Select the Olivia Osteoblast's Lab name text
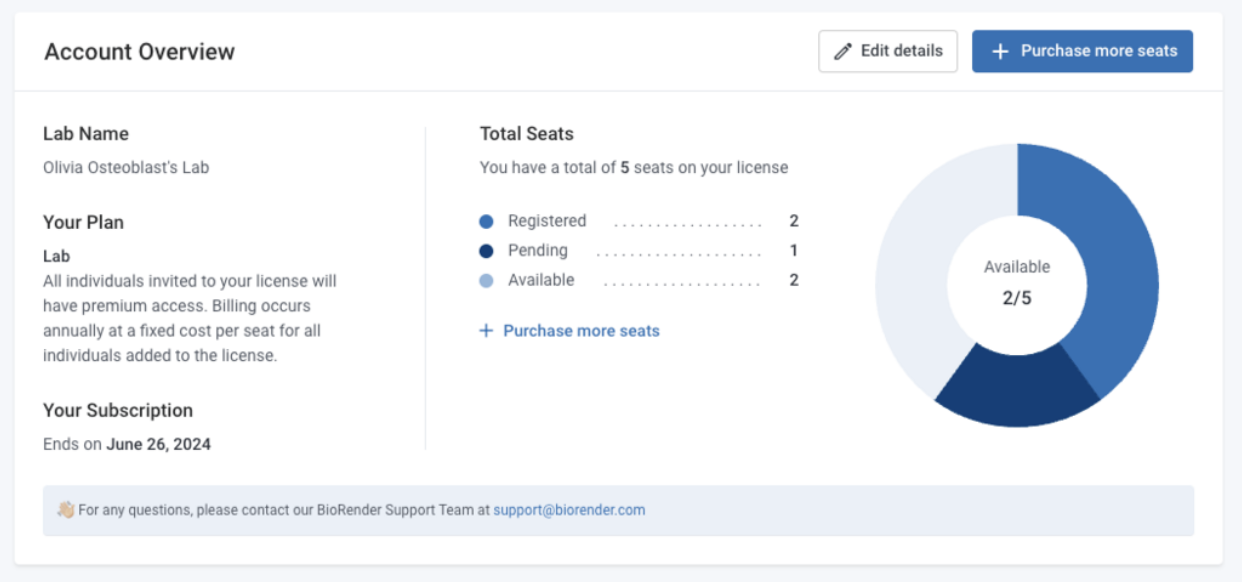The image size is (1242, 582). [x=126, y=168]
